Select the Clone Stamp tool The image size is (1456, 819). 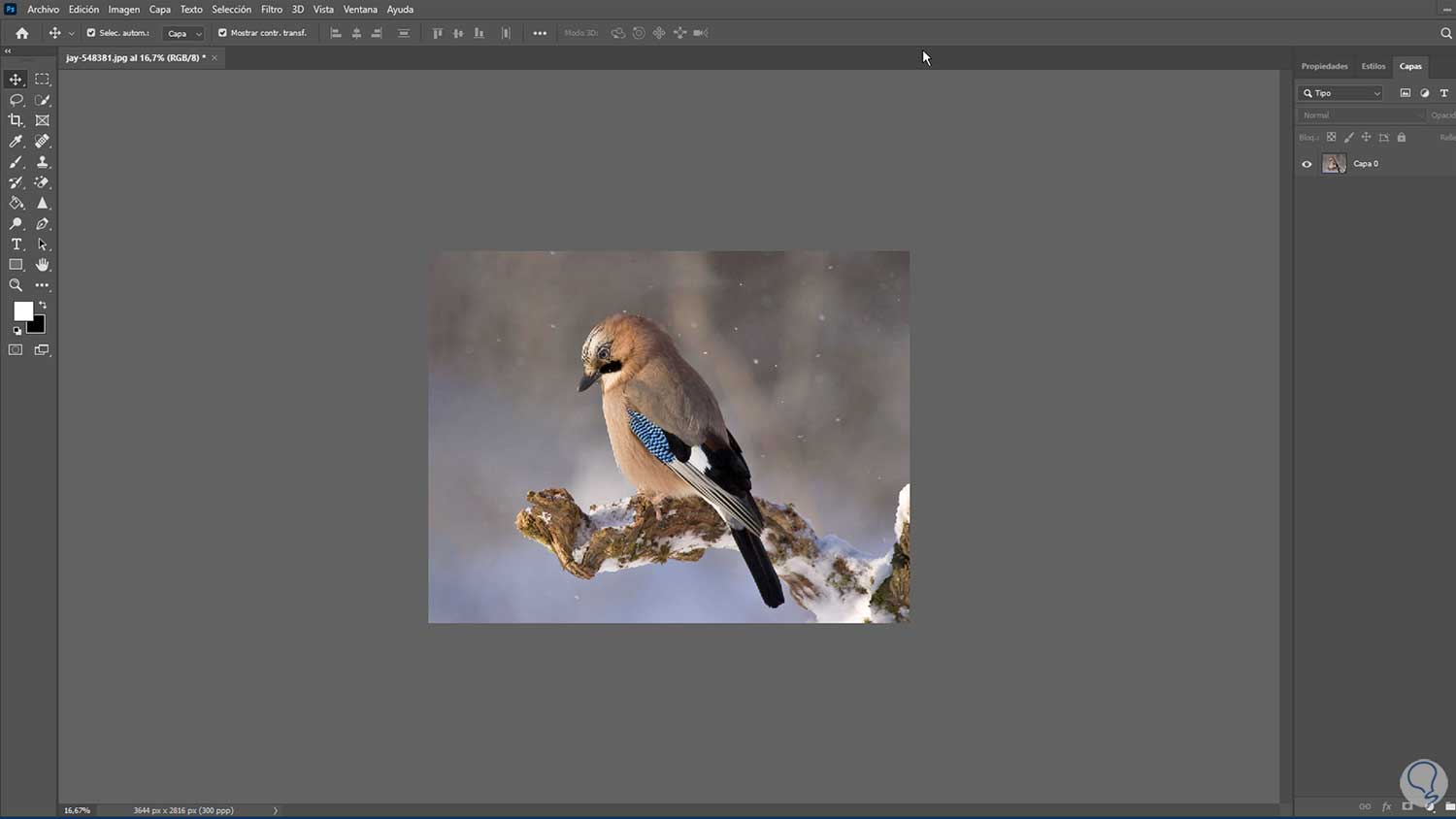click(42, 162)
